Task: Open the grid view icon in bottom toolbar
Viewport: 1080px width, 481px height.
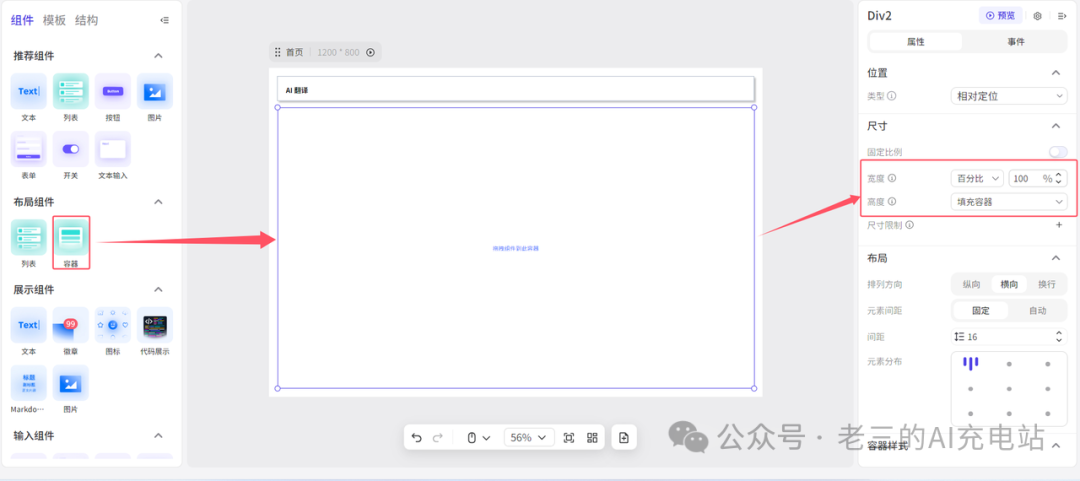Action: point(592,438)
